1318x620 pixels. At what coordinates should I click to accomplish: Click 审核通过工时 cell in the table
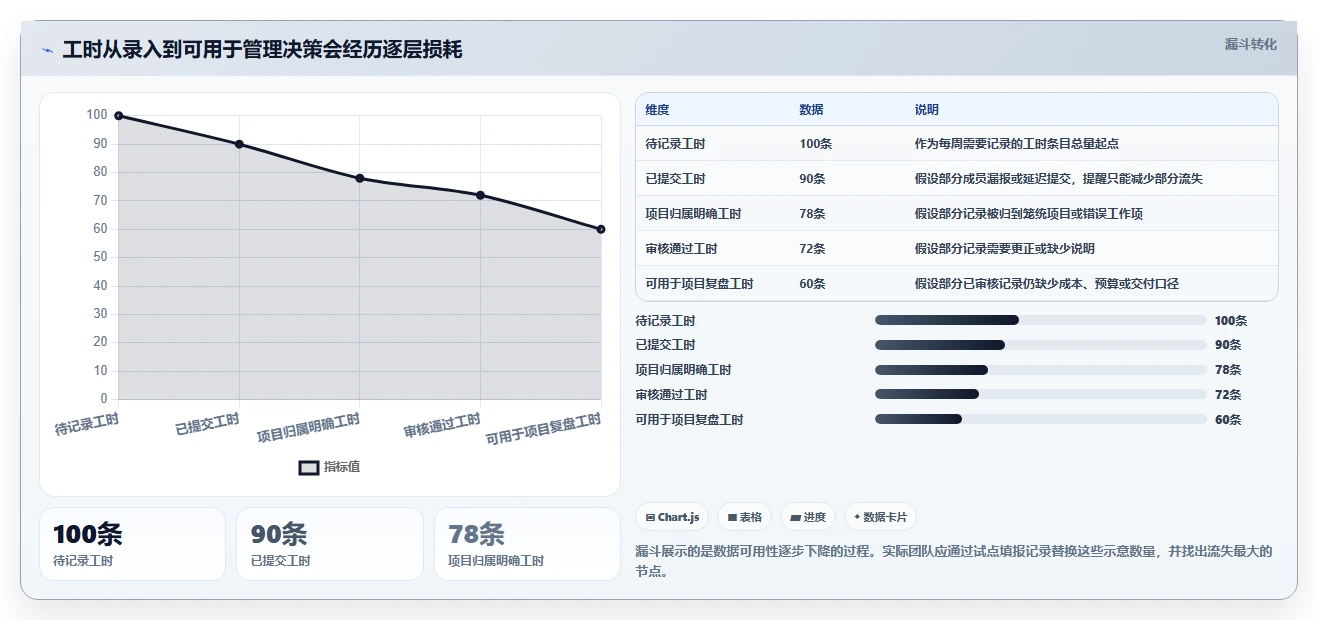(681, 249)
